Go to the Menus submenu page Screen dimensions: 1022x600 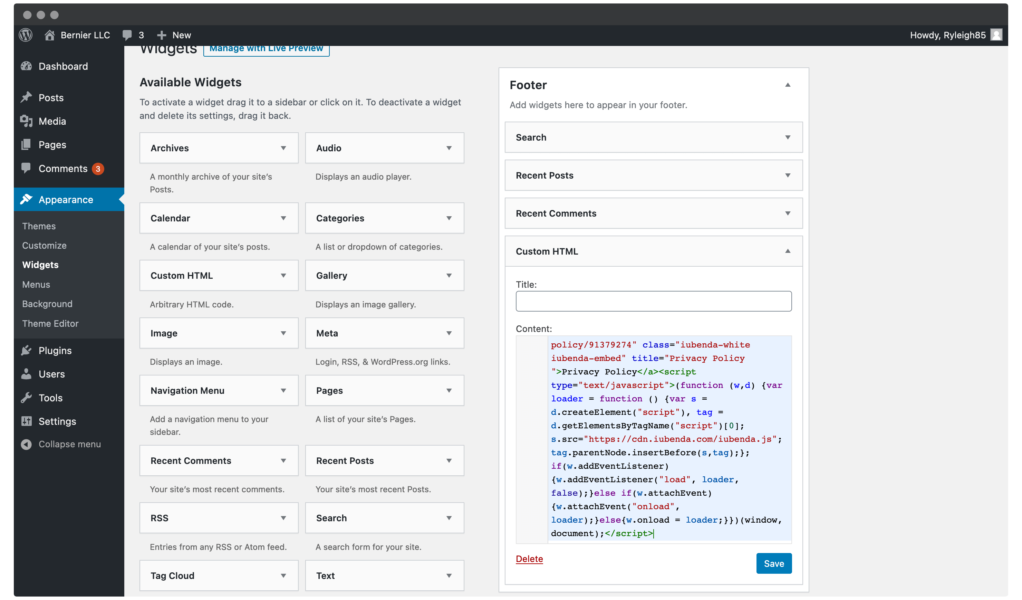(x=36, y=285)
